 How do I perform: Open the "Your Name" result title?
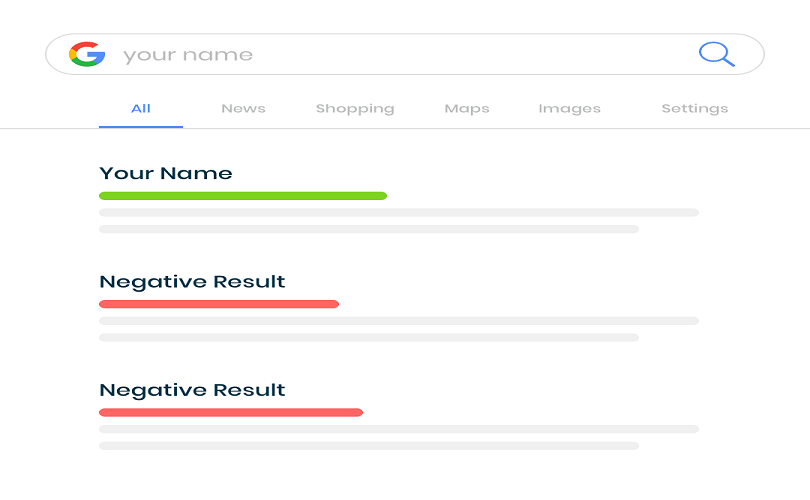pos(166,173)
